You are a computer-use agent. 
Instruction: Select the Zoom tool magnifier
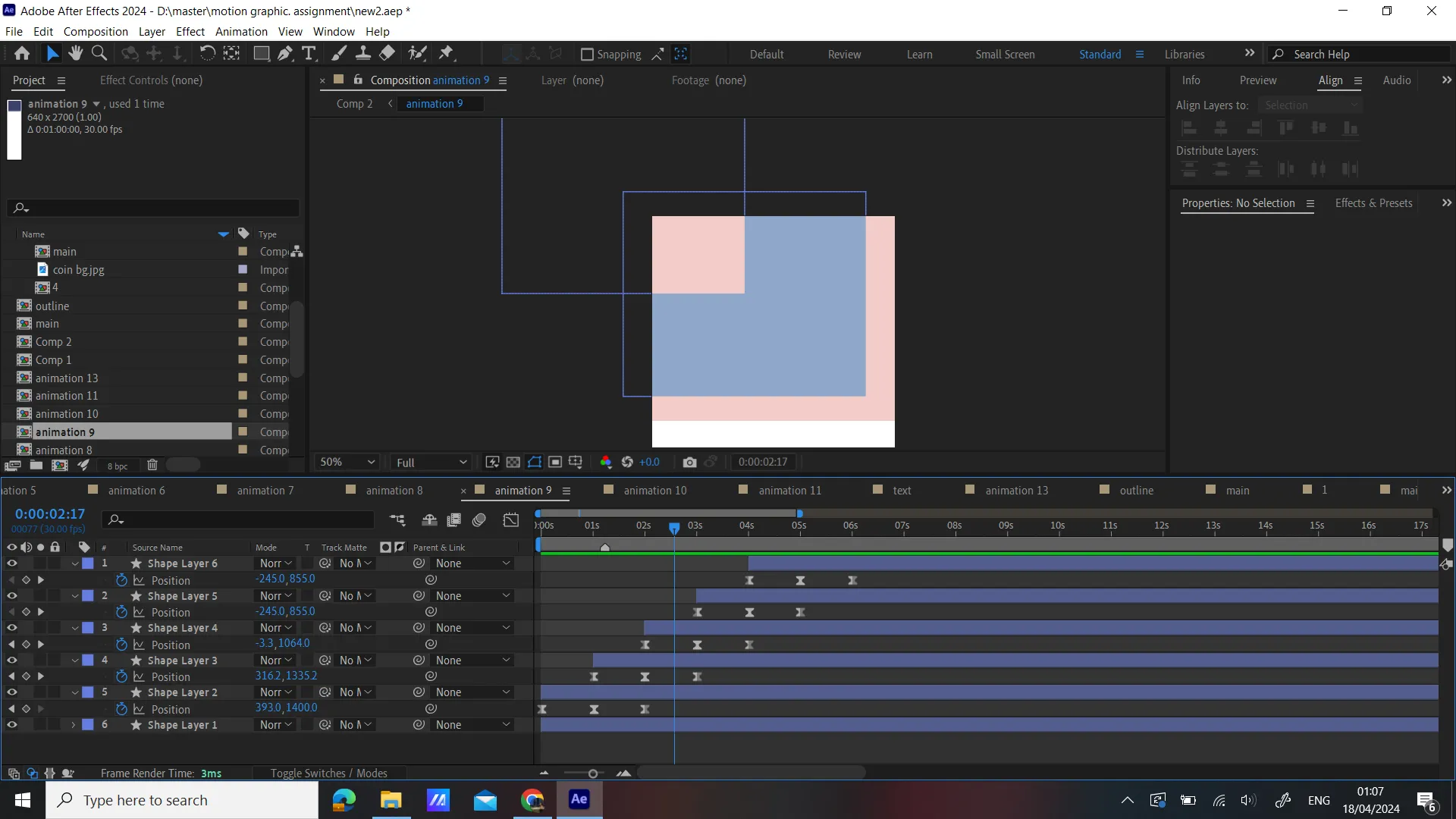(x=99, y=53)
